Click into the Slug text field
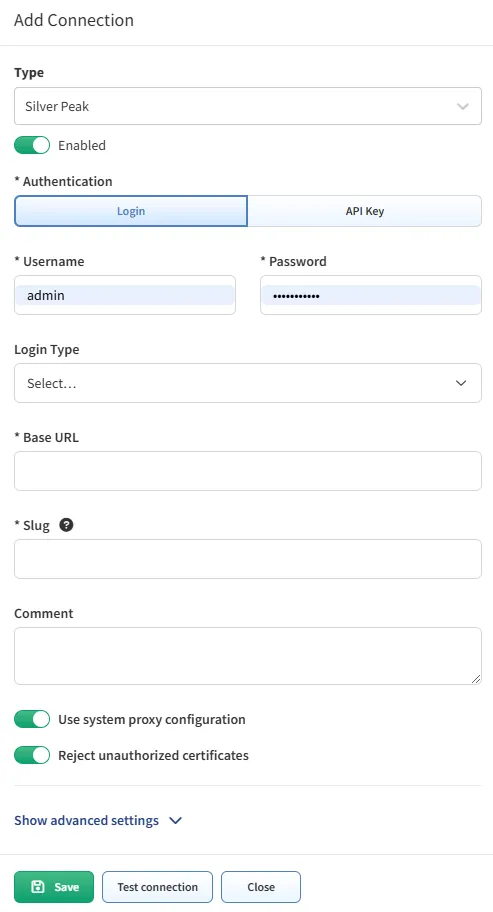Viewport: 493px width, 912px height. click(248, 559)
